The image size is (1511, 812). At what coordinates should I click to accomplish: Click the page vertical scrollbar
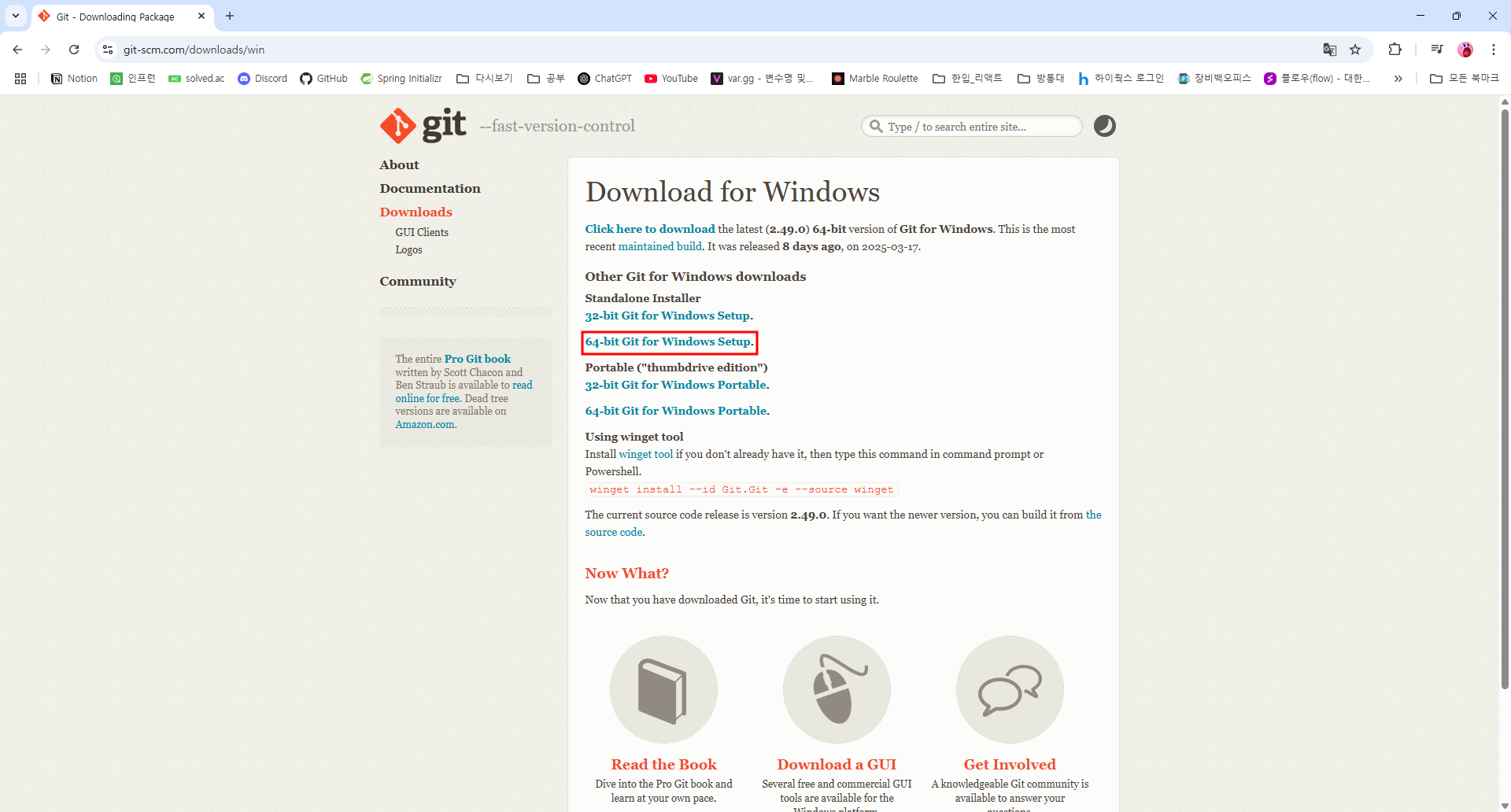1505,400
